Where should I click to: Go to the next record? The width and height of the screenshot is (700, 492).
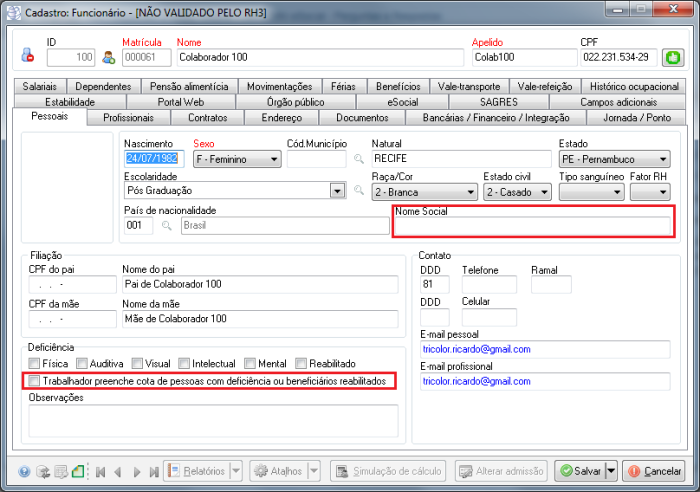point(136,471)
